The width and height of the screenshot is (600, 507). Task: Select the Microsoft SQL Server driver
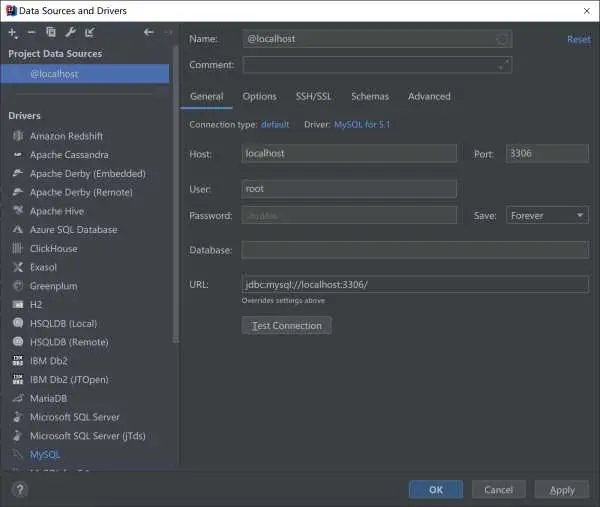click(75, 417)
